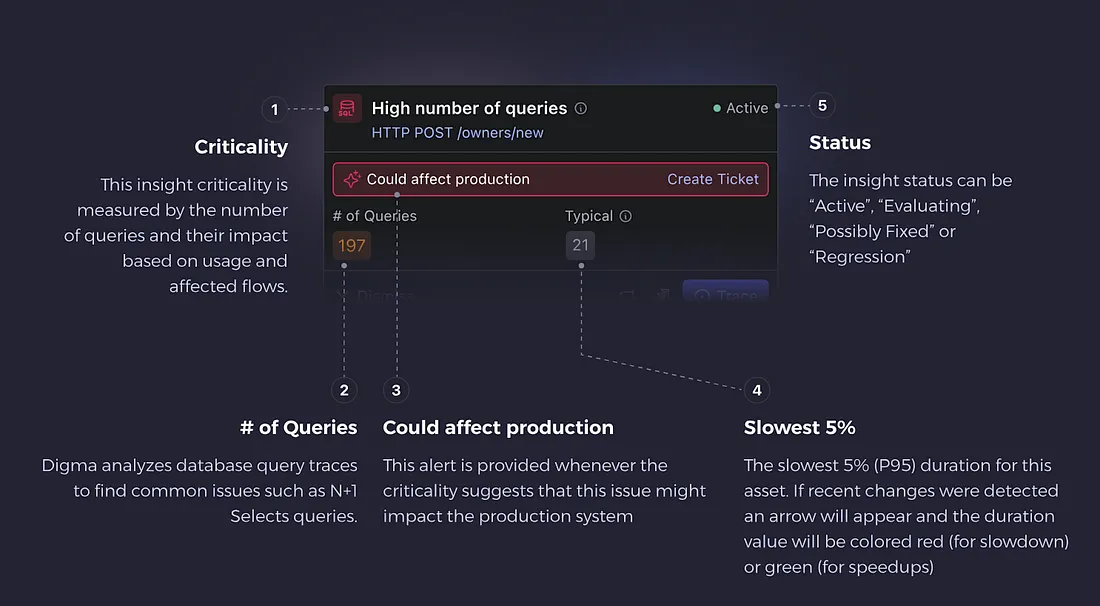Click numbered marker 1 for Criticality
Screen dimensions: 1100x606
coord(275,110)
